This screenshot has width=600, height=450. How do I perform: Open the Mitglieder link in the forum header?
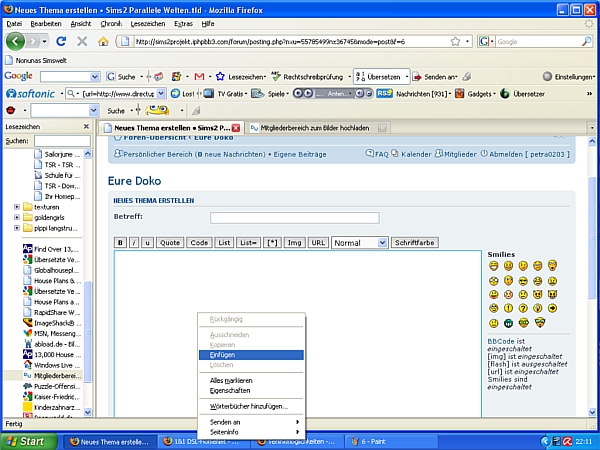click(x=460, y=154)
